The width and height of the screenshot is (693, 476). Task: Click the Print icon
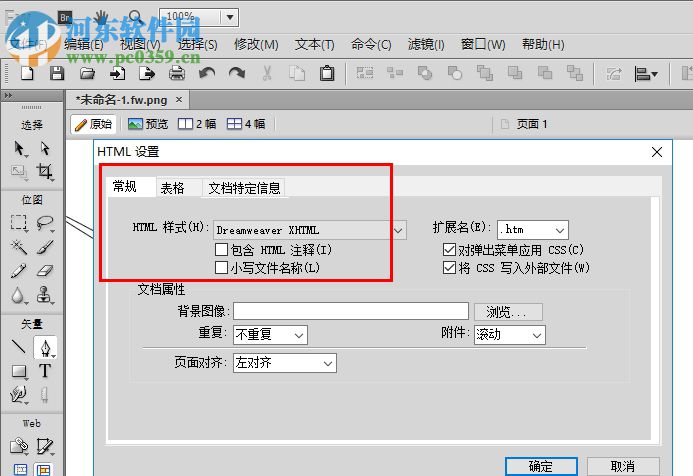point(177,73)
